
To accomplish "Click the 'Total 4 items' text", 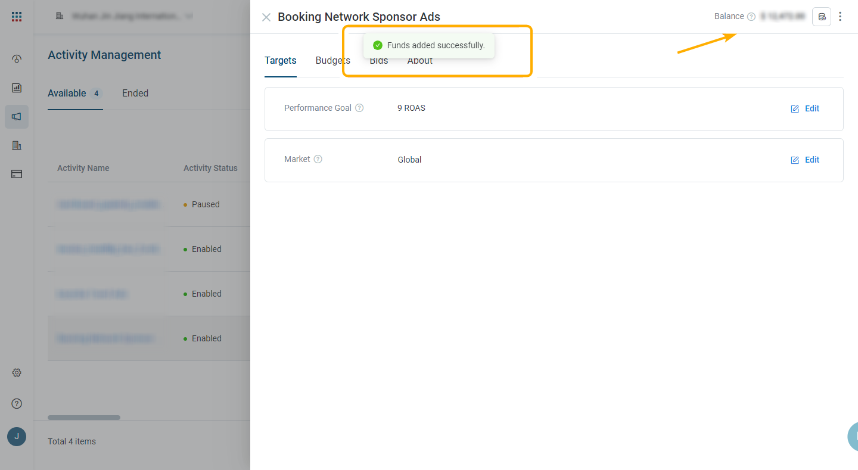I will pyautogui.click(x=72, y=441).
